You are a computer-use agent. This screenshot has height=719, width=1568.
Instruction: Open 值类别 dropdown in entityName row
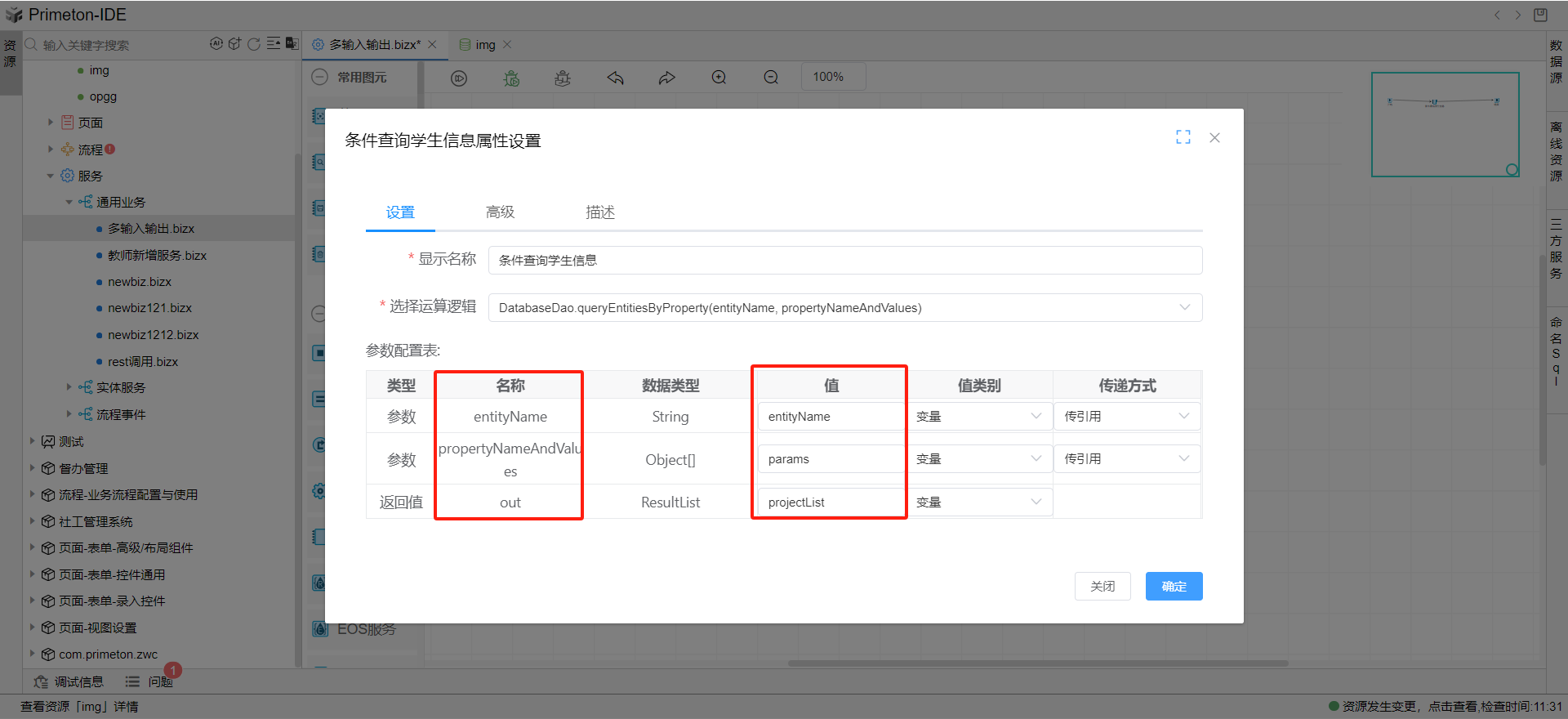point(978,417)
